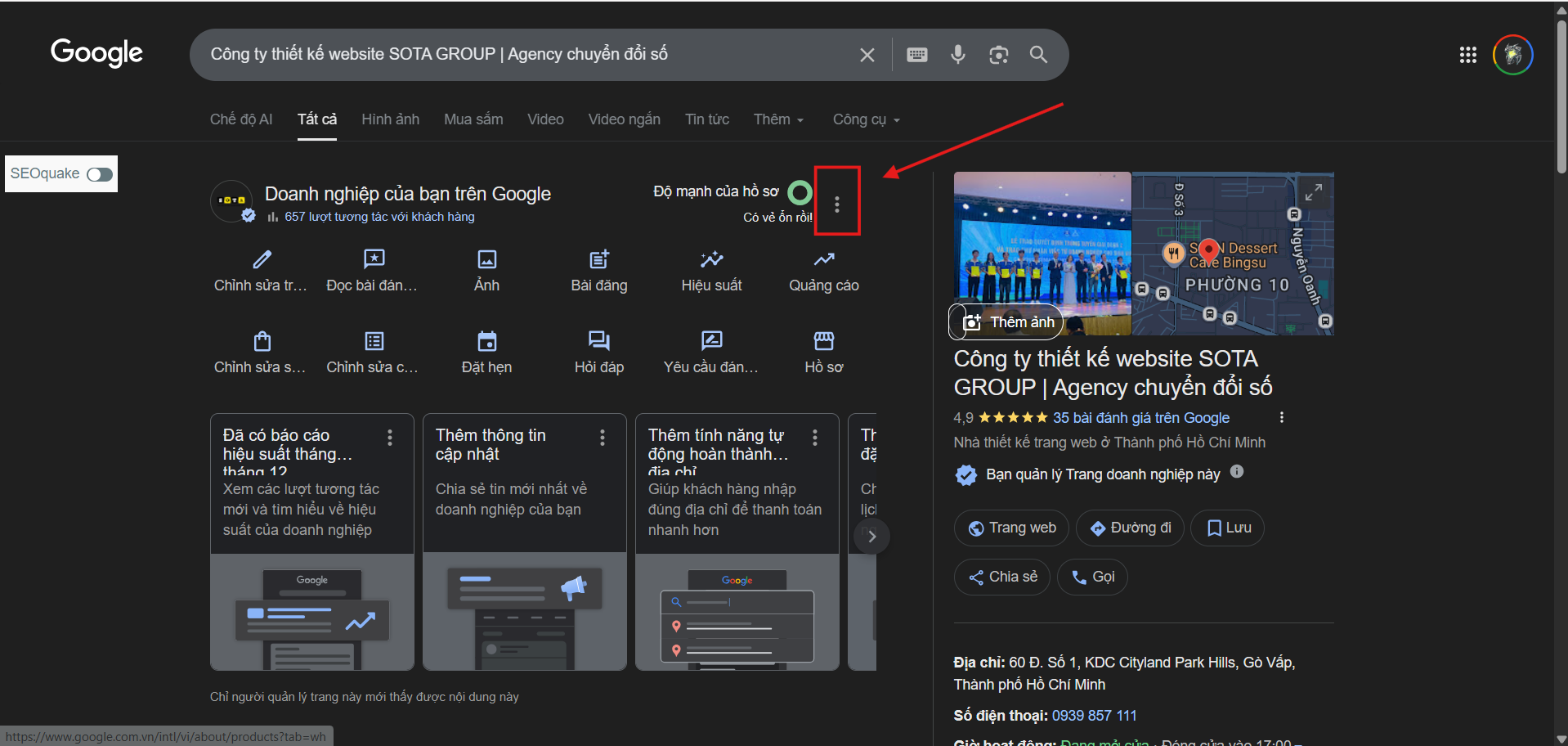The image size is (1568, 746).
Task: Activate voice search microphone icon
Action: point(957,55)
